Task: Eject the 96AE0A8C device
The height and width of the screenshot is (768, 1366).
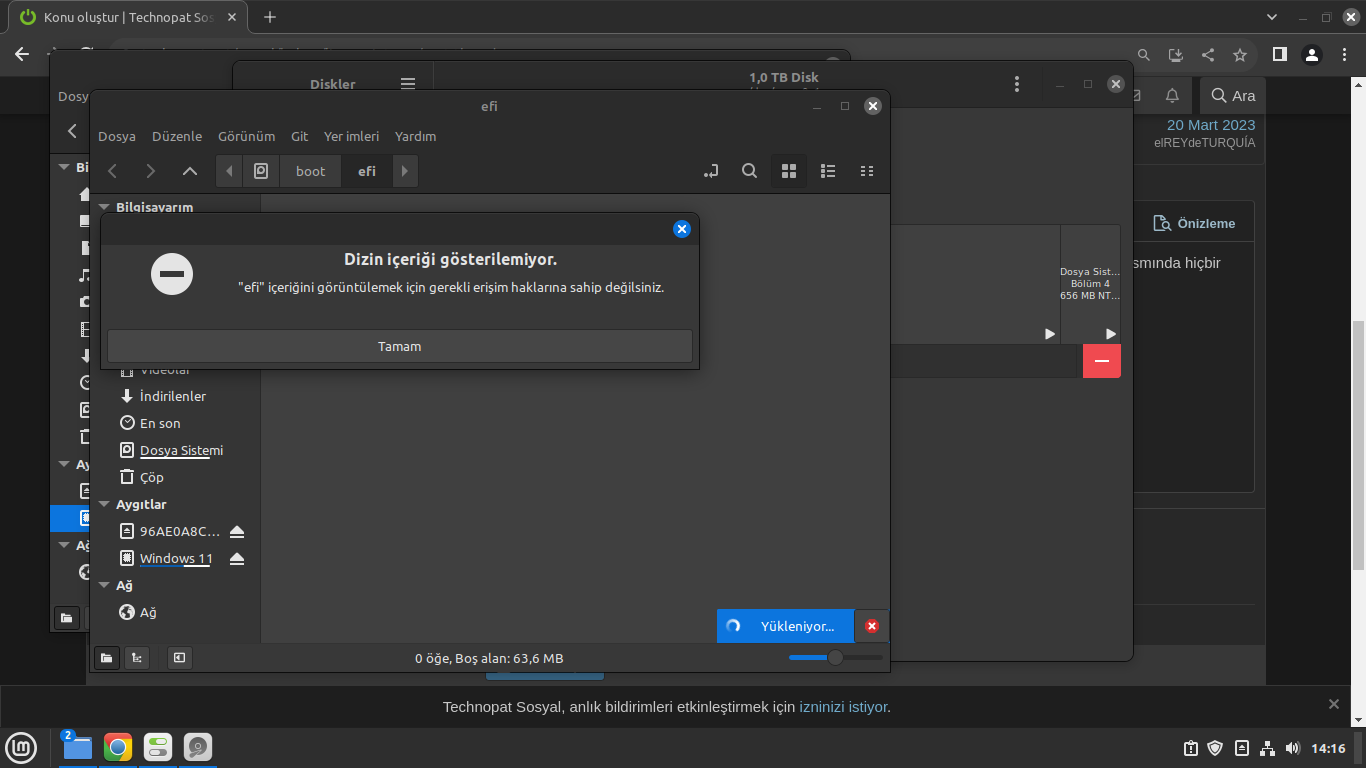Action: 237,531
